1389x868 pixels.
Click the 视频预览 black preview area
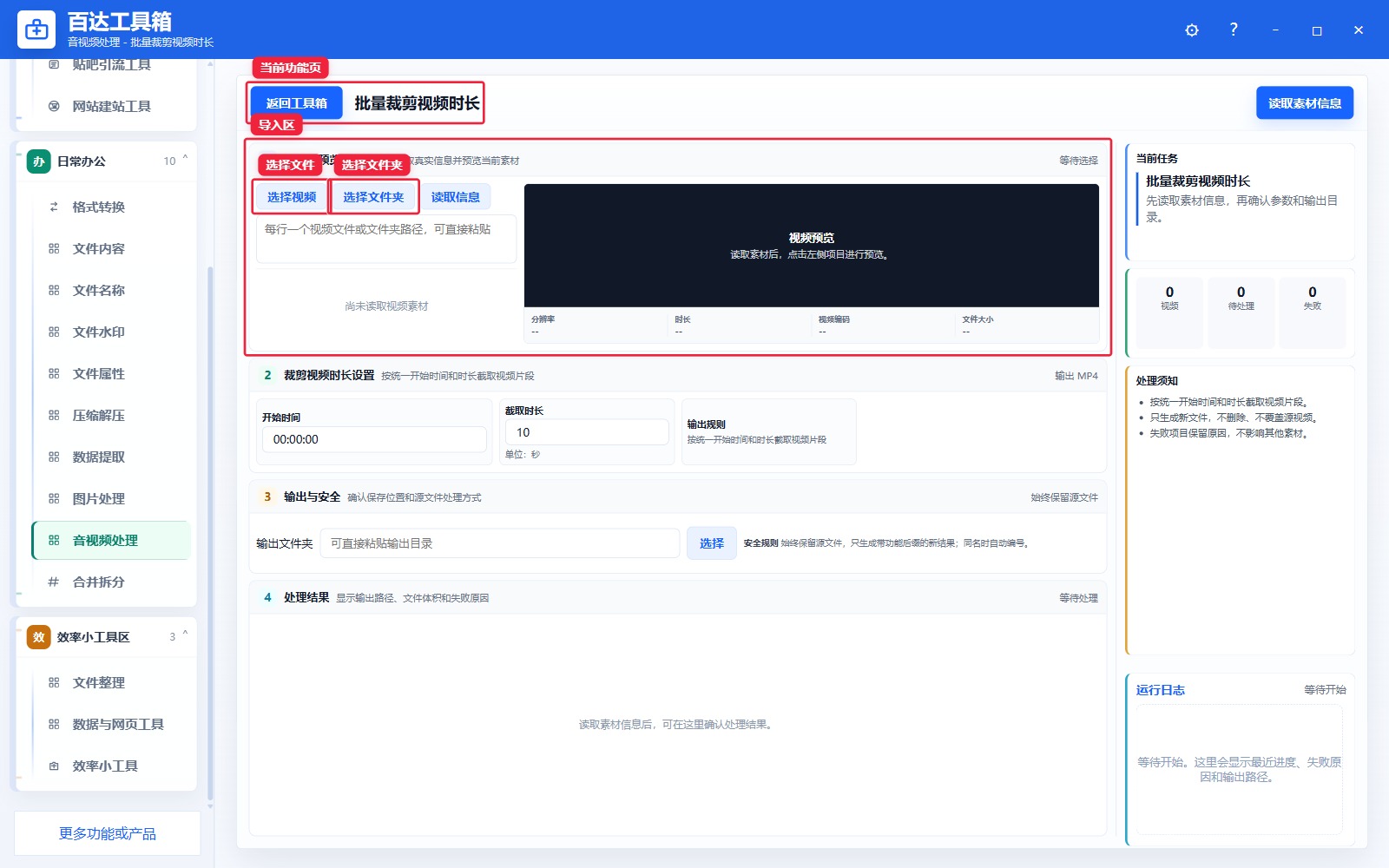tap(812, 246)
